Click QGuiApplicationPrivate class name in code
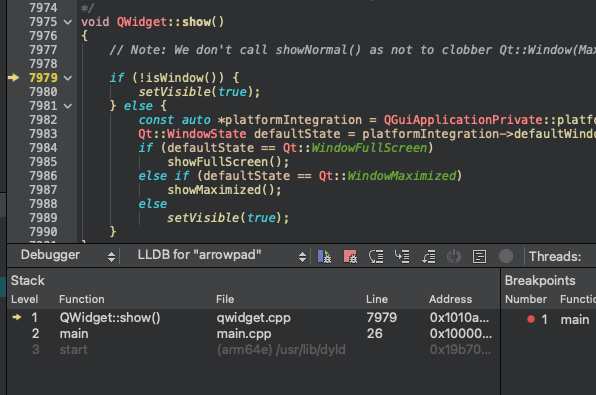596x395 pixels. [x=463, y=120]
